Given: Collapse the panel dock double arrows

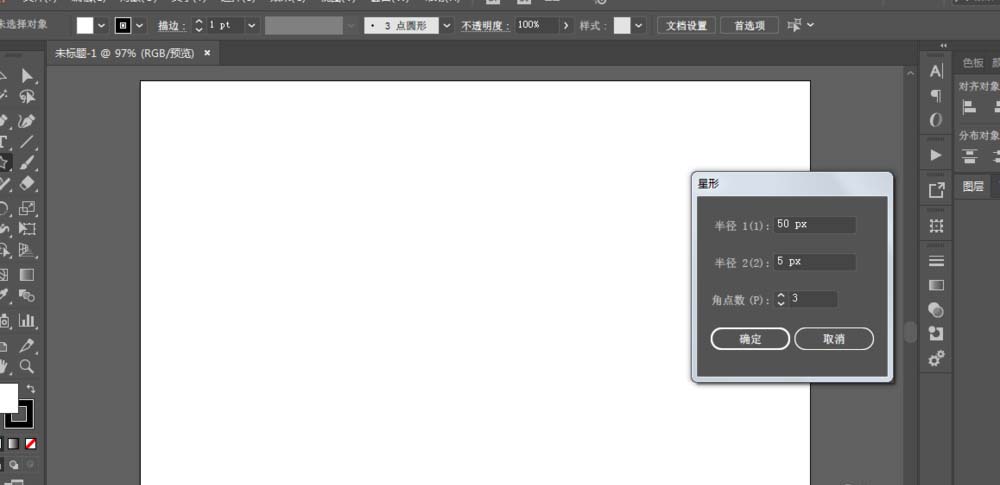Looking at the screenshot, I should point(944,46).
